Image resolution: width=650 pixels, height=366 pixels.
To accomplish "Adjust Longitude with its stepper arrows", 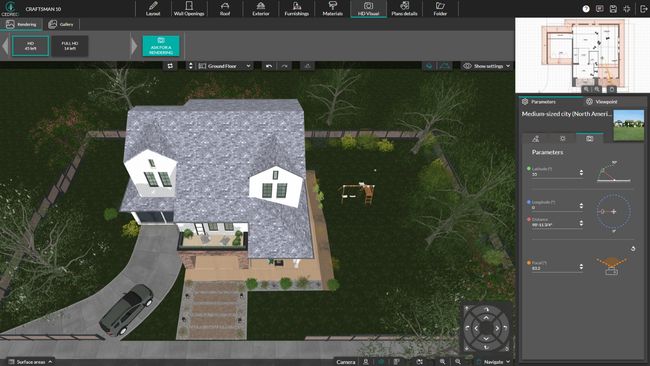I will 581,206.
